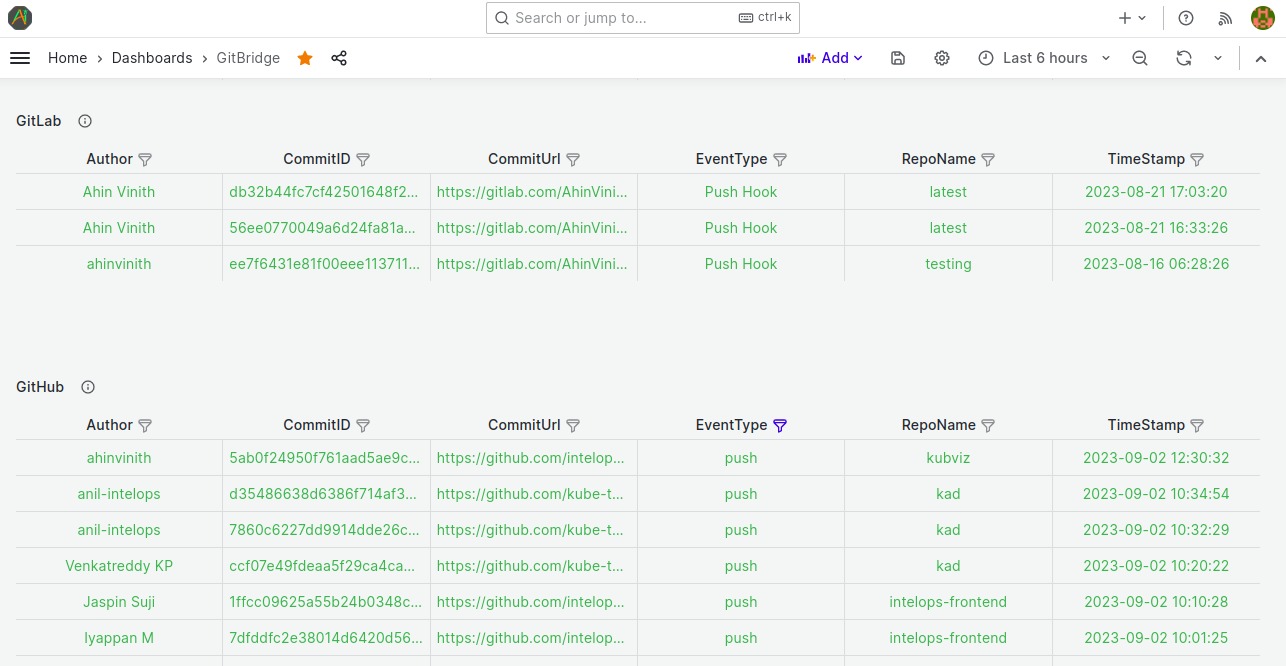
Task: Filter GitLab table by EventType
Action: (x=780, y=159)
